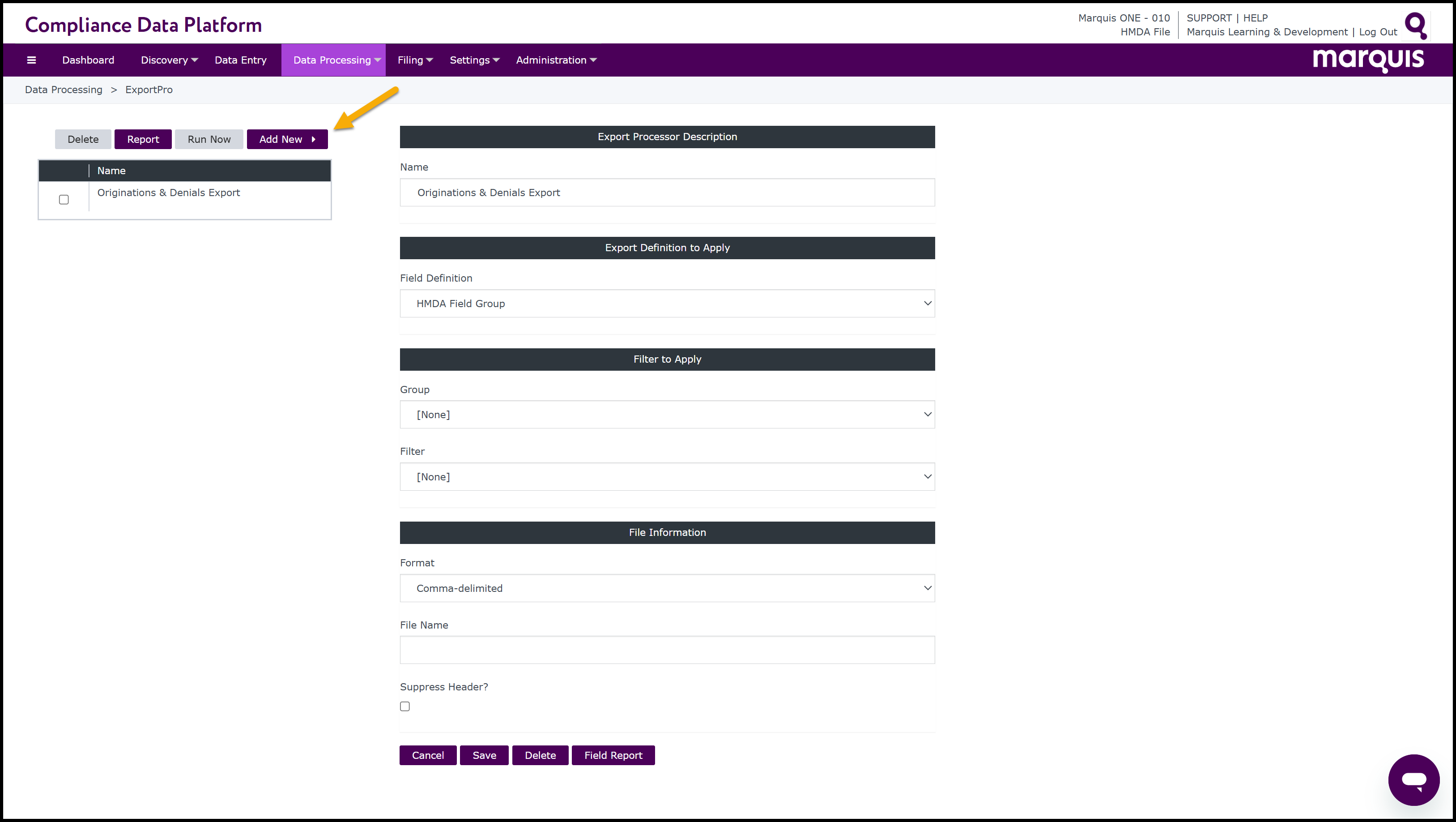Screen dimensions: 1456x822
Task: Click the Compliance Data Platform title
Action: click(x=144, y=25)
